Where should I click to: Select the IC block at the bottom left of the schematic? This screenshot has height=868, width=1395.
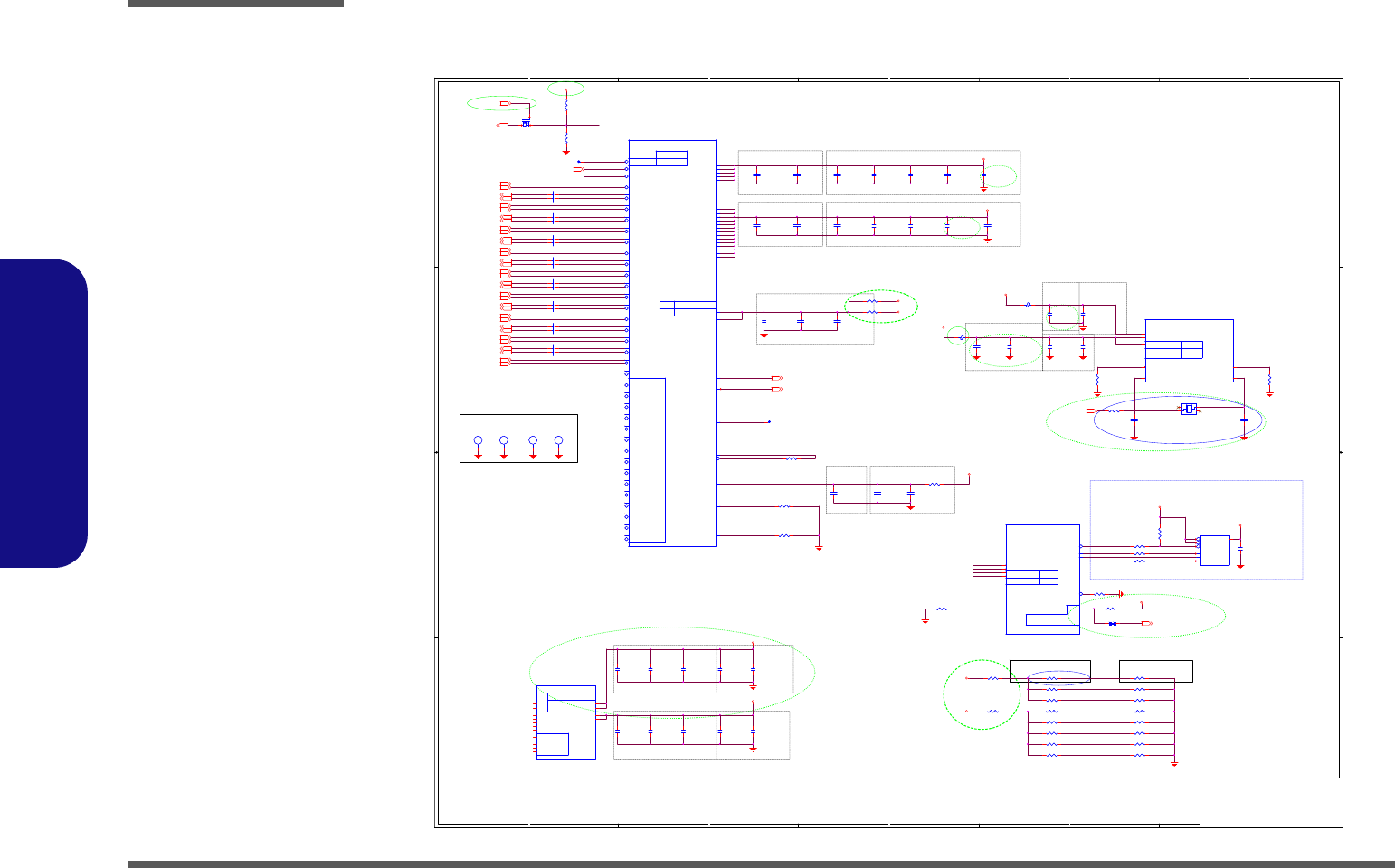tap(566, 722)
